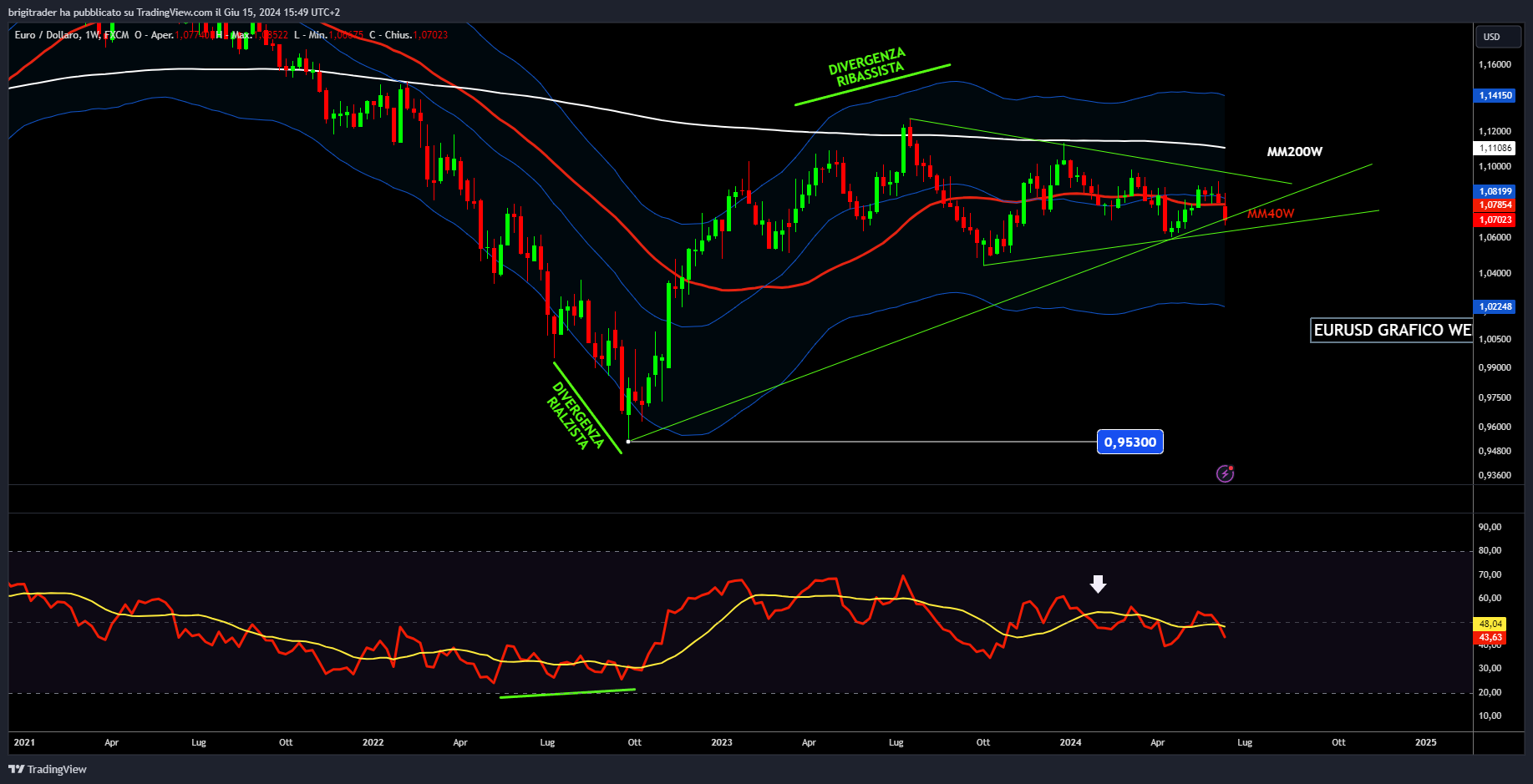Click the 2025 label on the time axis
The image size is (1533, 784).
point(1425,742)
